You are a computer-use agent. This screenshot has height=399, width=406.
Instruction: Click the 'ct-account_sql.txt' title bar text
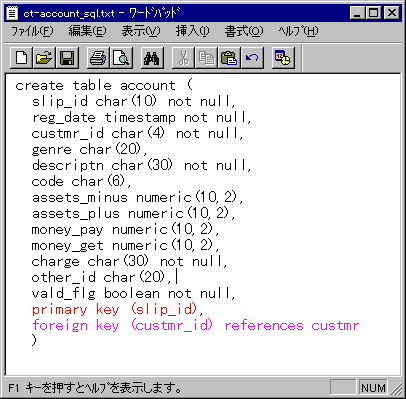coord(69,13)
